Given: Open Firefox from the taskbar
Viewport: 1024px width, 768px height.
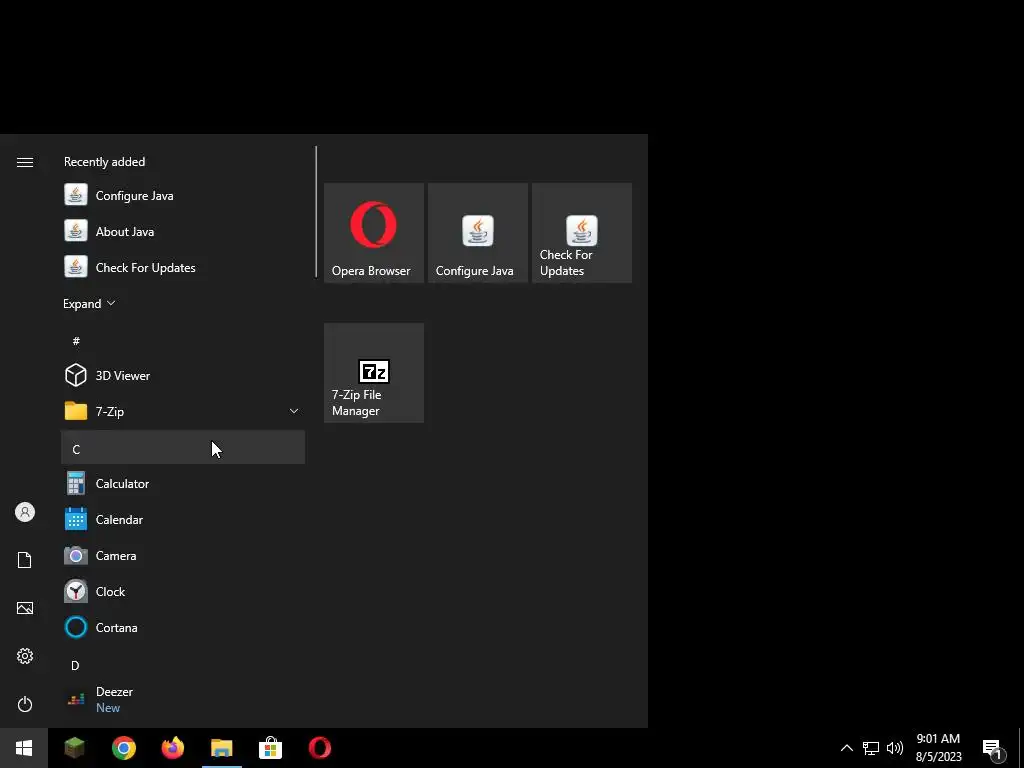Looking at the screenshot, I should pyautogui.click(x=172, y=748).
